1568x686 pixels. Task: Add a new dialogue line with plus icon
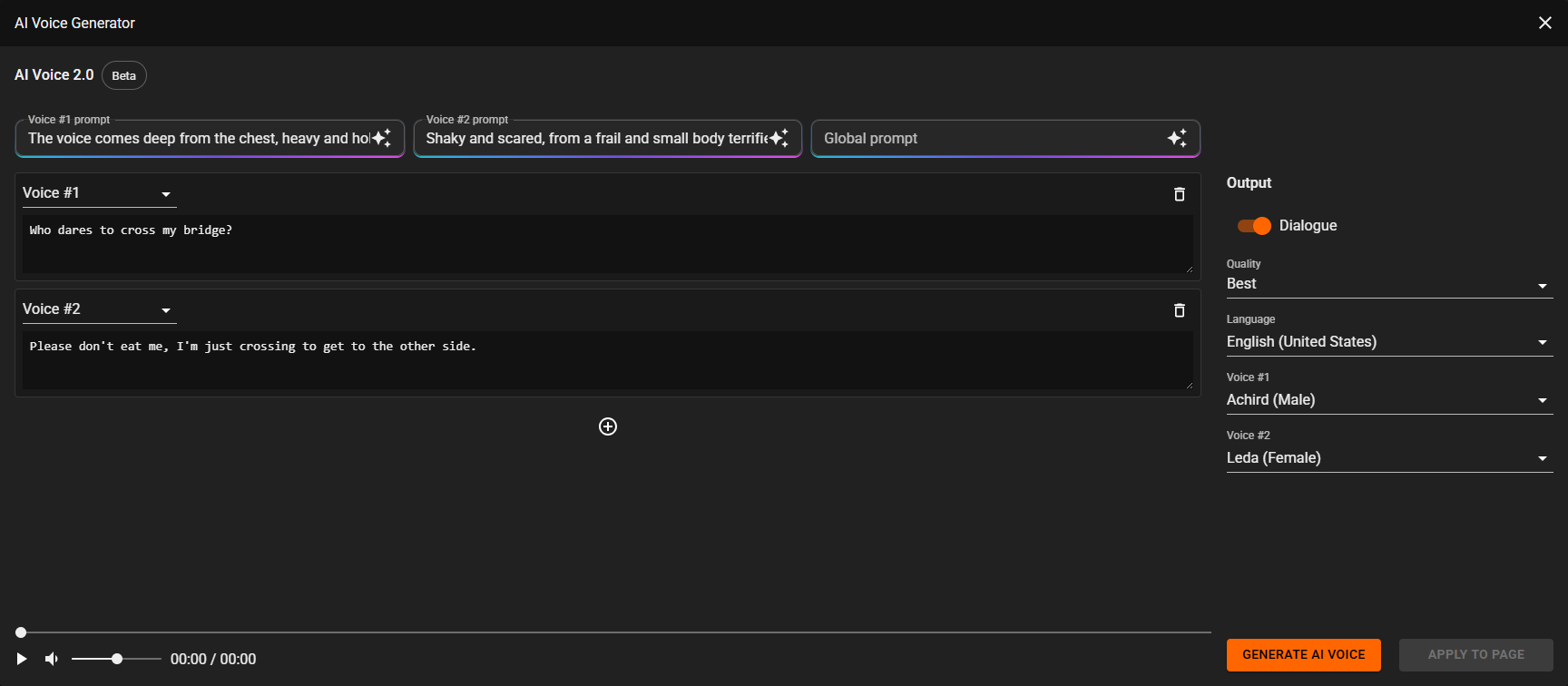click(608, 426)
